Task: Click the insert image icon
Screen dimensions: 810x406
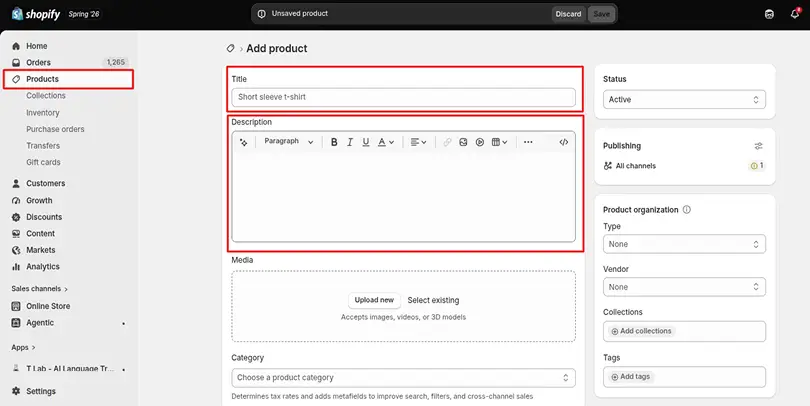Action: pyautogui.click(x=463, y=142)
